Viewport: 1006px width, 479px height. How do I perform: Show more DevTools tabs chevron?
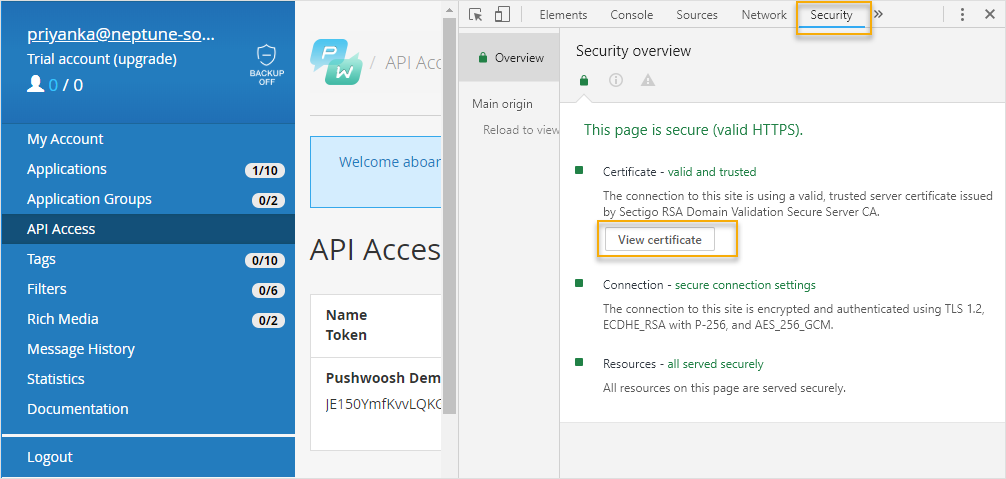click(878, 14)
